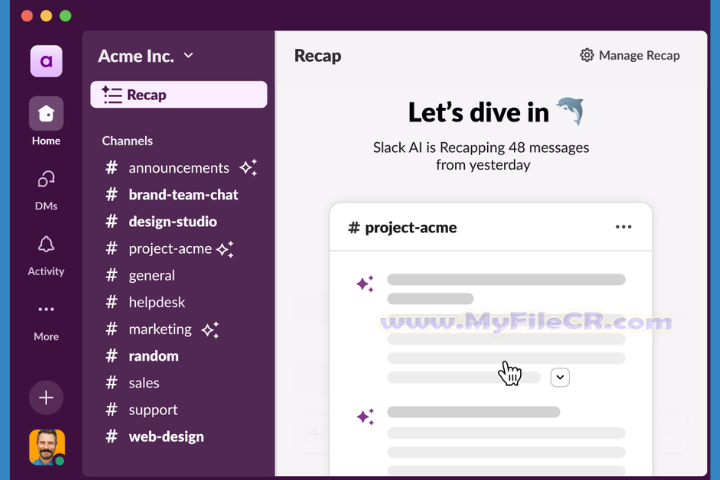Open the user profile avatar
The image size is (720, 480).
pos(47,447)
